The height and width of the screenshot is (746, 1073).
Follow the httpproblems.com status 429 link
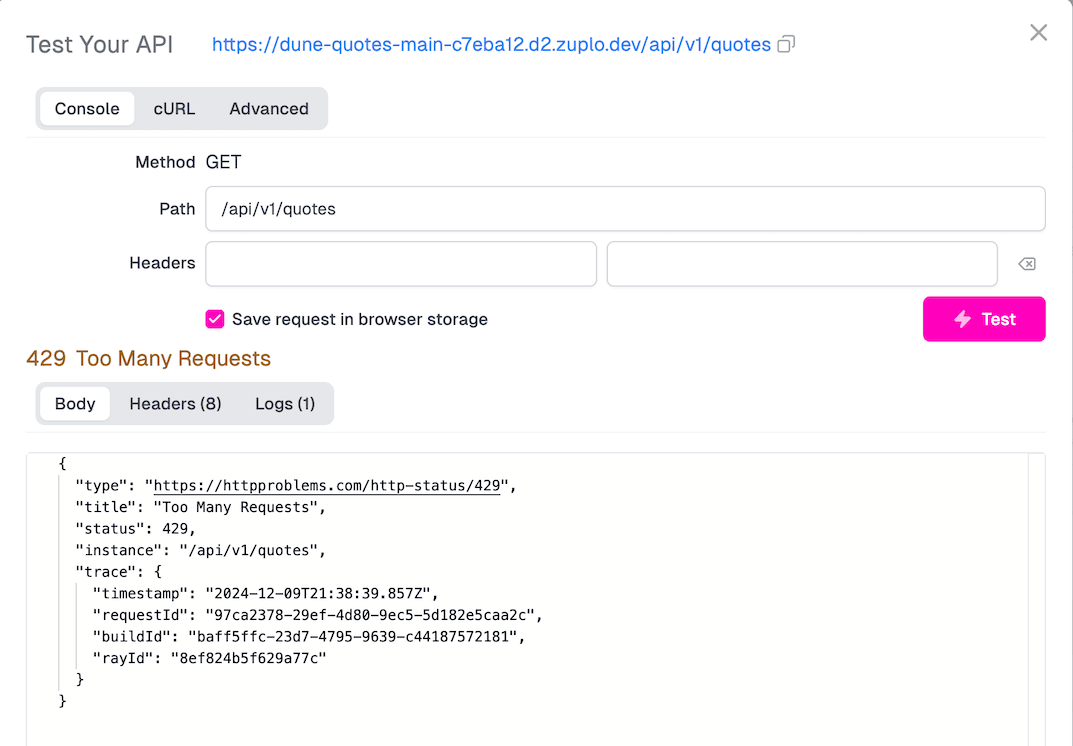(x=330, y=485)
